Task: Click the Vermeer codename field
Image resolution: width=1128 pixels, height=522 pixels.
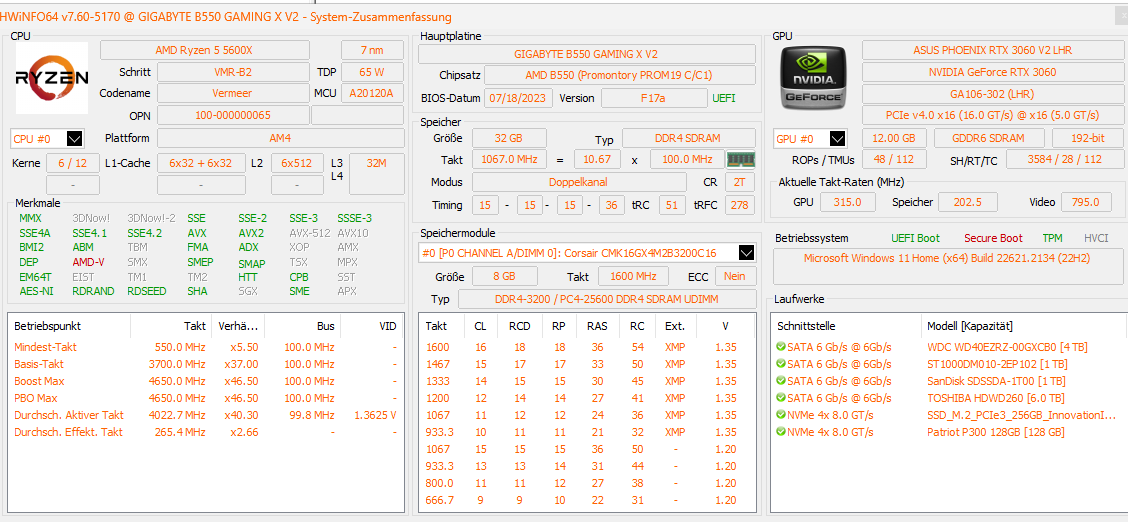Action: (233, 93)
